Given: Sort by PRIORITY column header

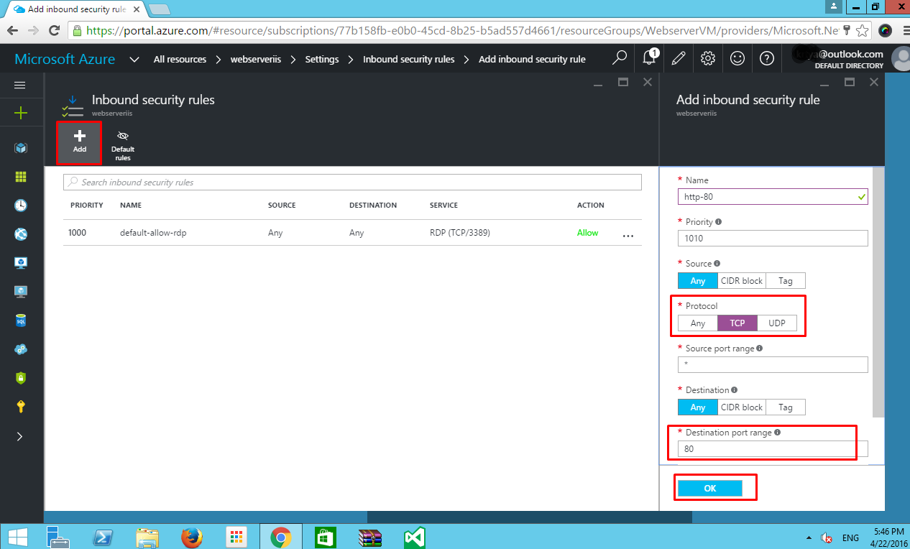Looking at the screenshot, I should [x=86, y=205].
